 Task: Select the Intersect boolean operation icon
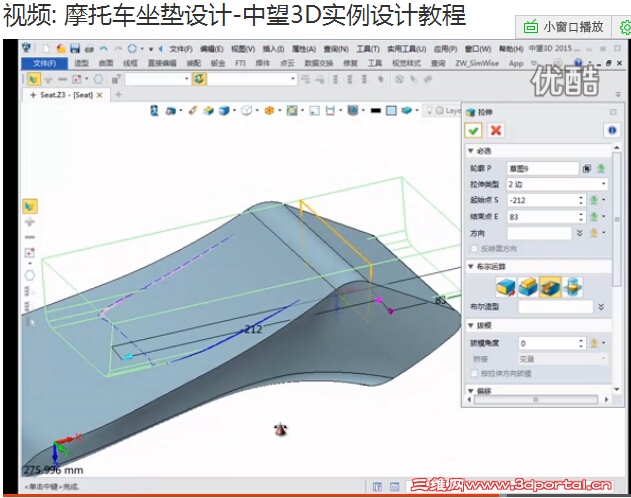tap(572, 287)
